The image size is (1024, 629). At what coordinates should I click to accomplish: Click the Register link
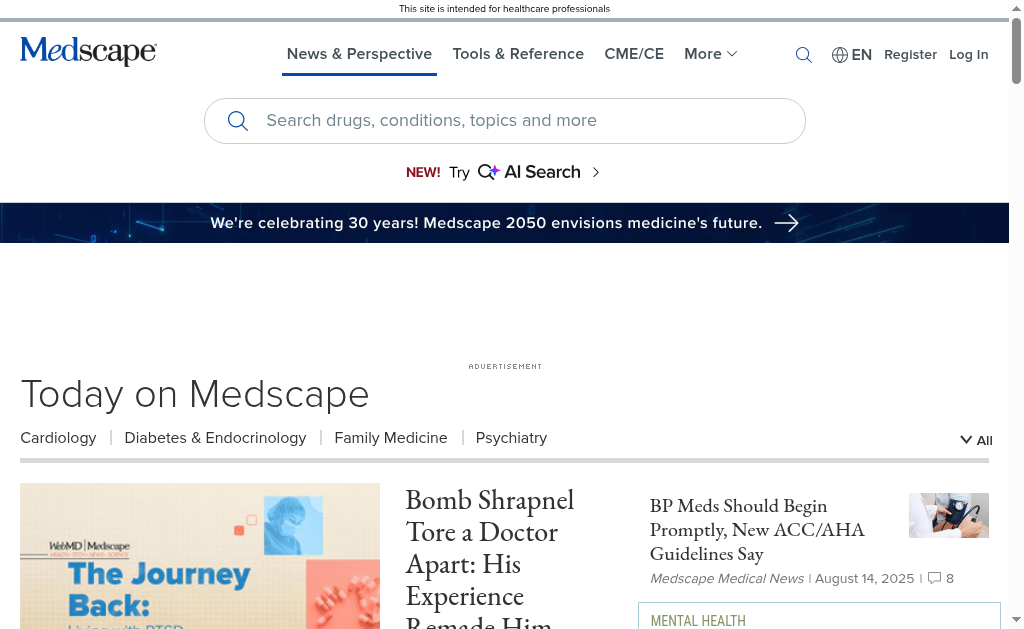pyautogui.click(x=910, y=55)
